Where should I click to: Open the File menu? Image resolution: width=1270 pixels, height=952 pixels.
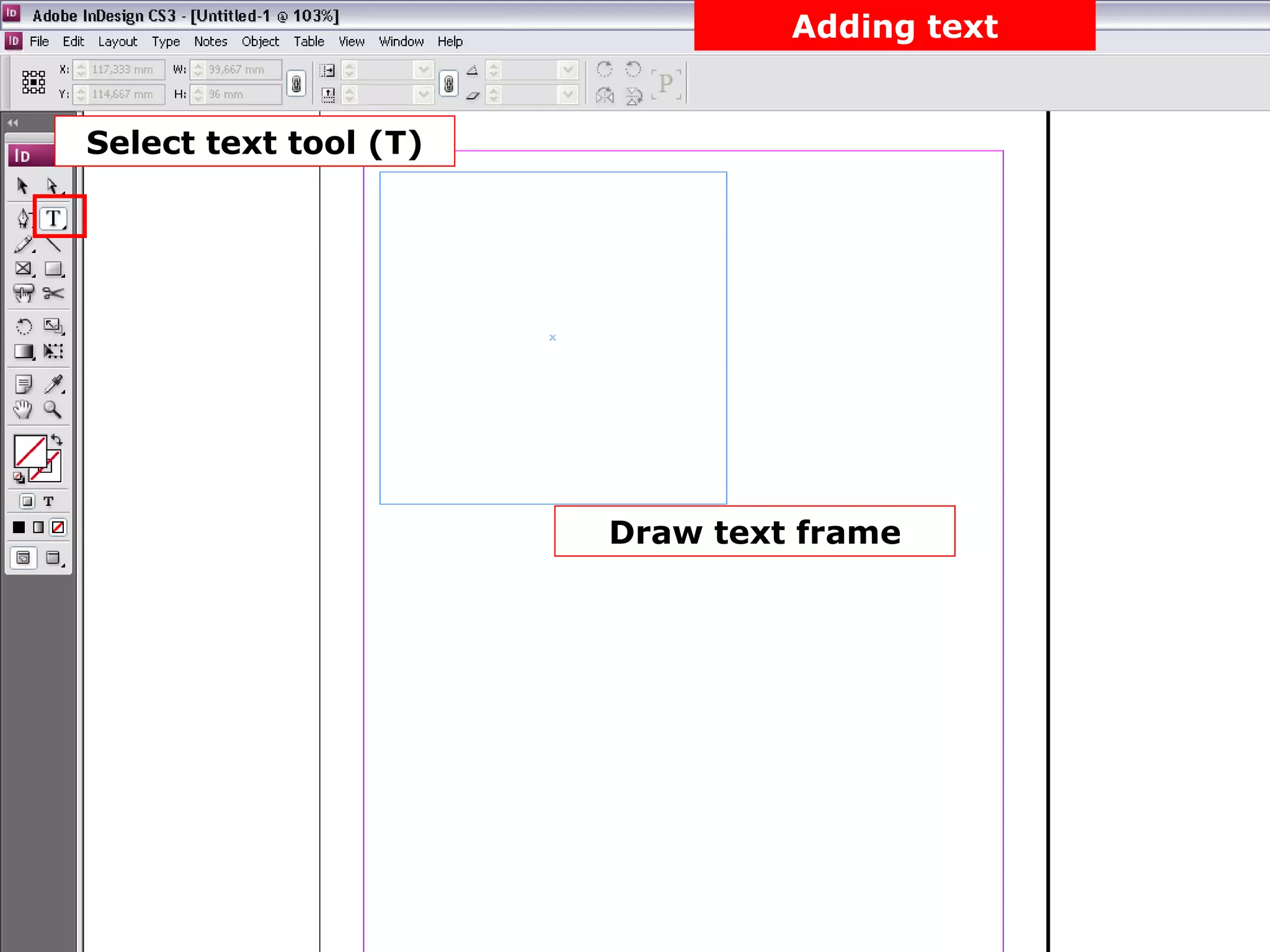click(39, 42)
